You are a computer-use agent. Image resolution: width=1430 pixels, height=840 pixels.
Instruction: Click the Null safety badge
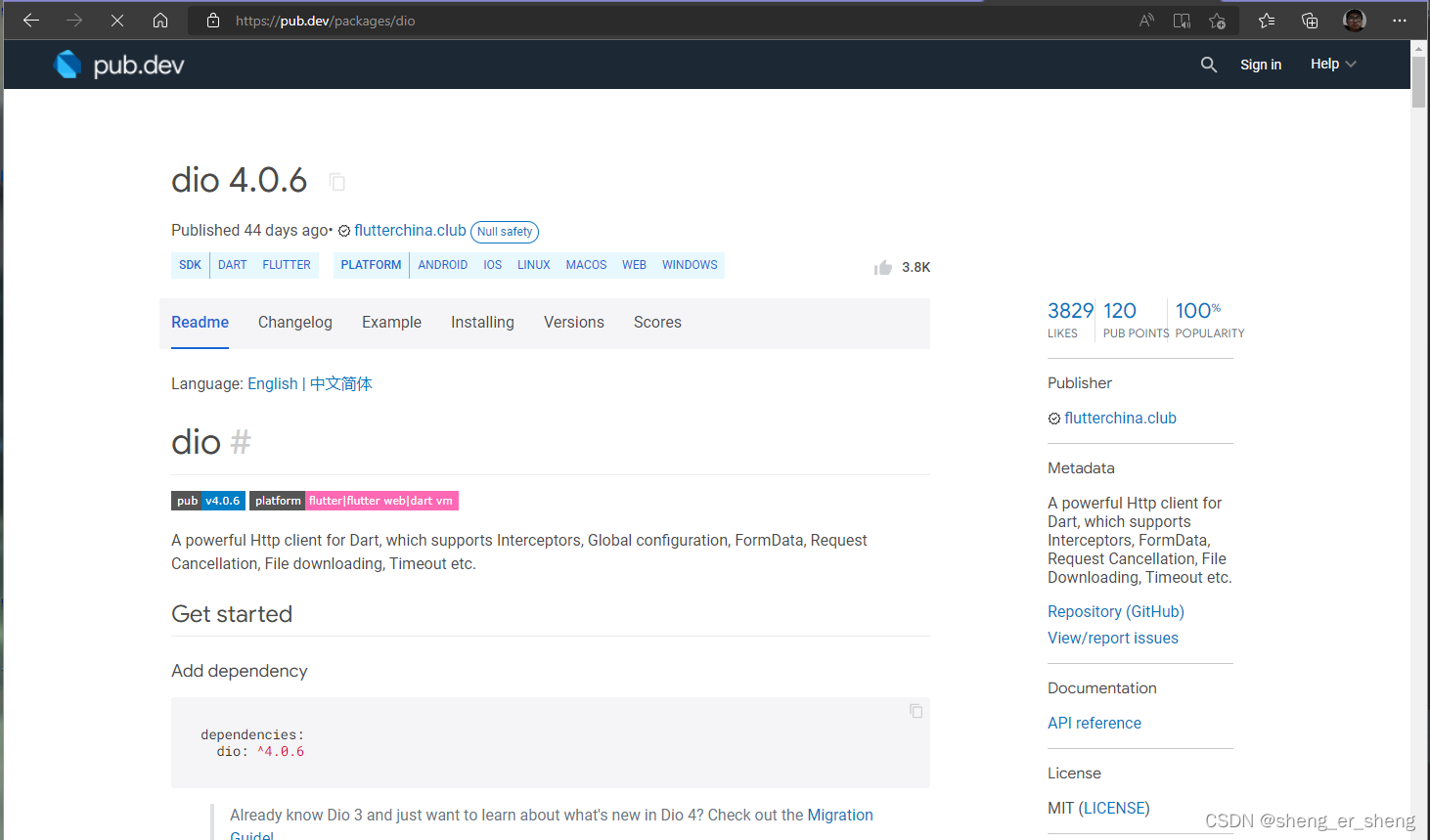coord(505,232)
